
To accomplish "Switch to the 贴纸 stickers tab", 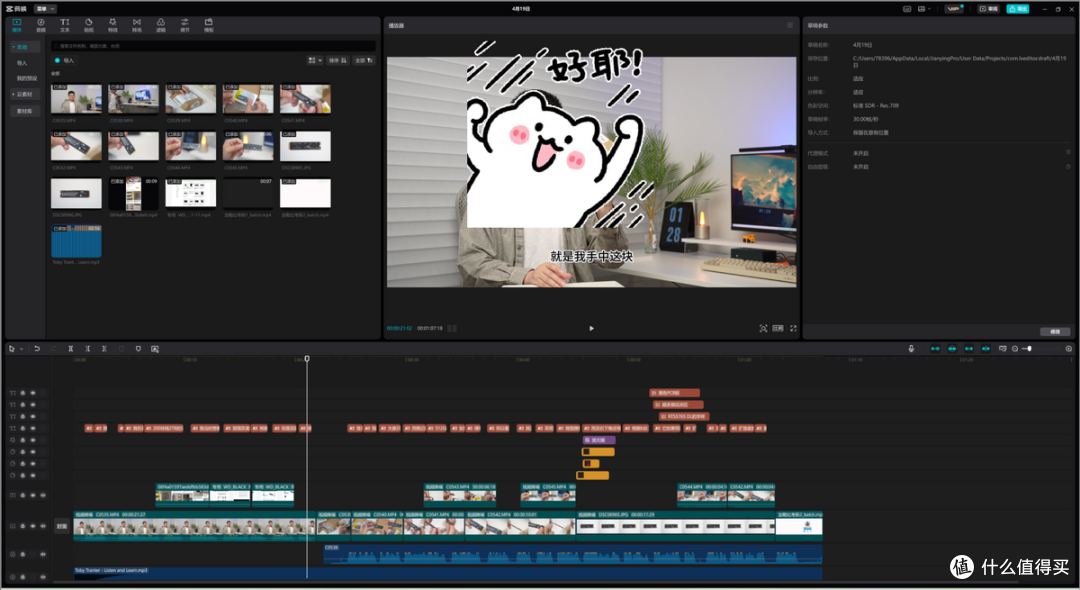I will pos(89,25).
